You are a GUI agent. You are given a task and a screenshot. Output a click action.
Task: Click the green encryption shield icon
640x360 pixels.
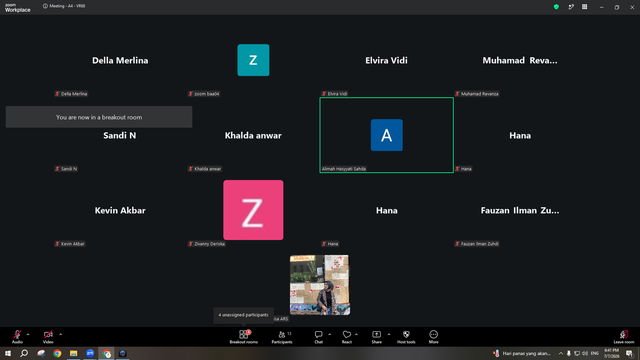[x=556, y=7]
